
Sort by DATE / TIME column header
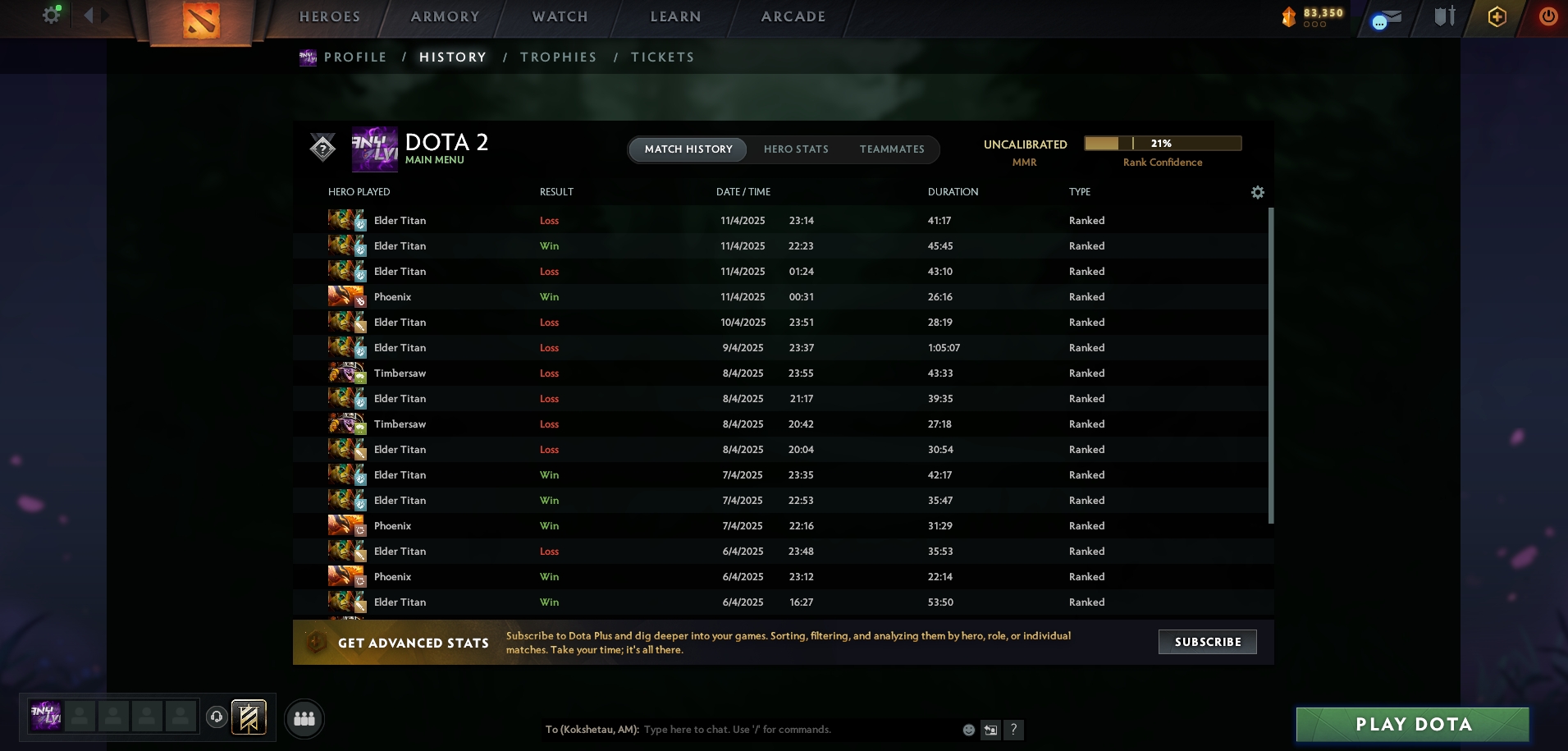(x=743, y=192)
